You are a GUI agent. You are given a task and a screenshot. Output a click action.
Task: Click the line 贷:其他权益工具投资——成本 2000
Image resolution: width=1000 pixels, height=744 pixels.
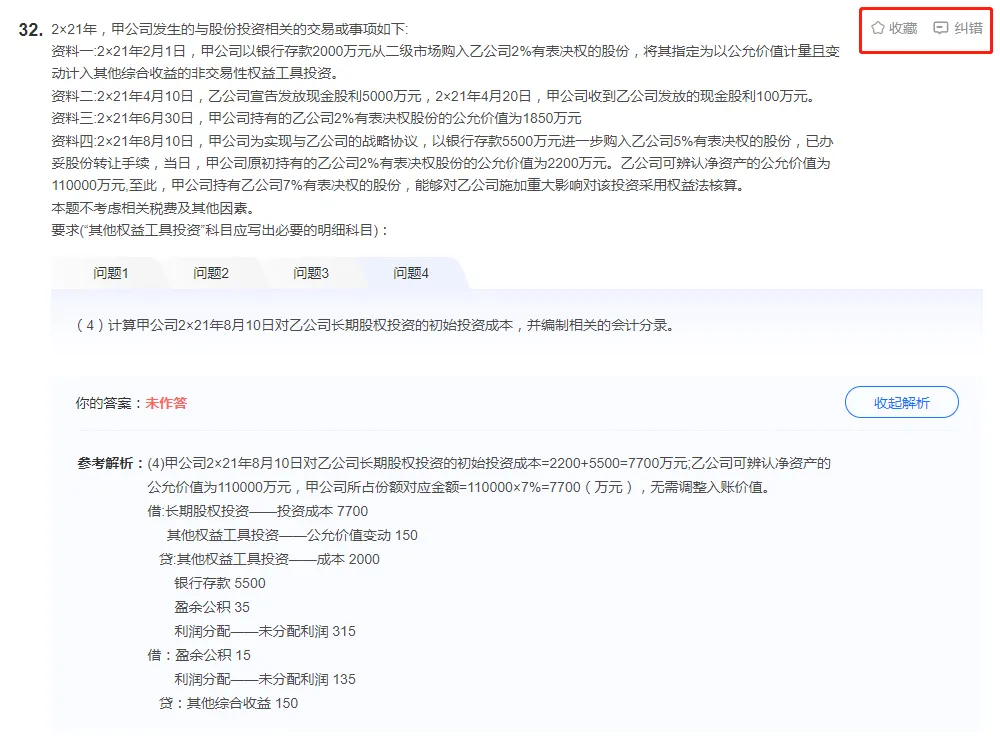click(269, 559)
